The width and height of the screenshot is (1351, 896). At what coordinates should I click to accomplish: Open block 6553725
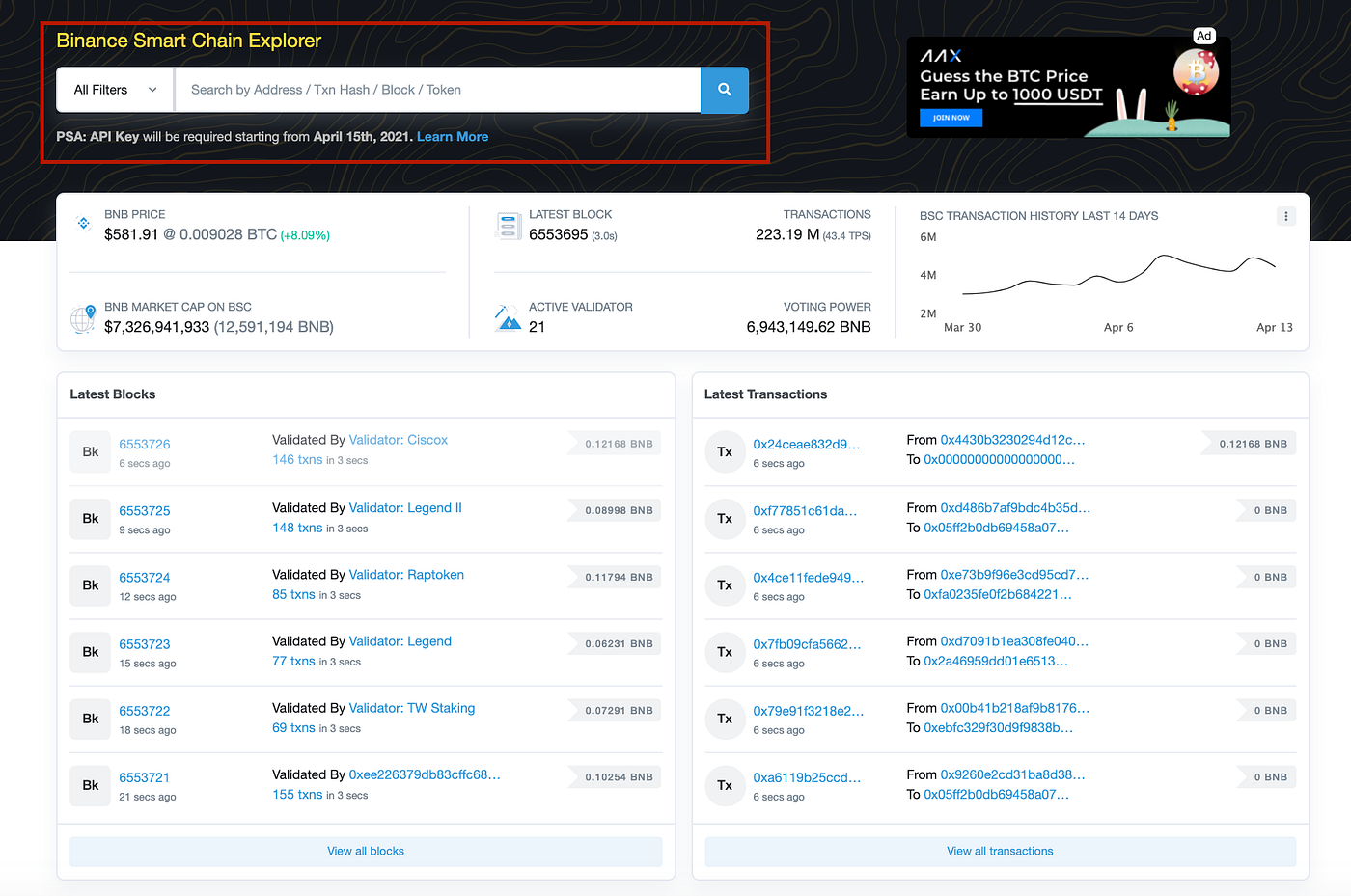coord(145,510)
